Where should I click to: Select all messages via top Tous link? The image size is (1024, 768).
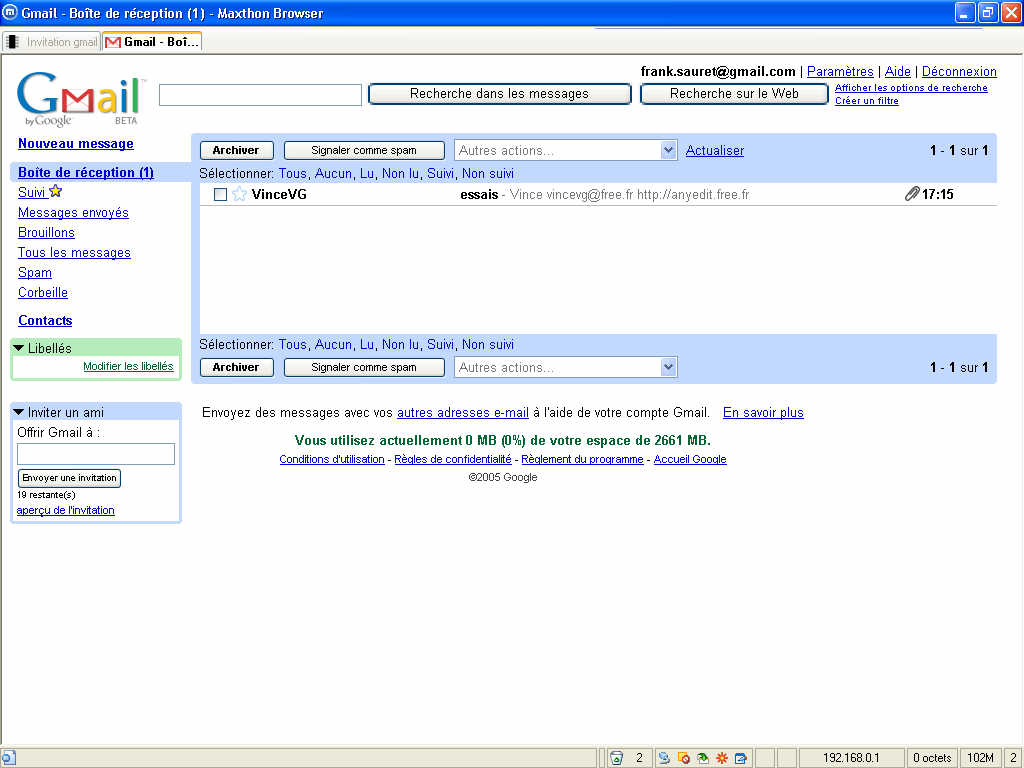pyautogui.click(x=293, y=173)
